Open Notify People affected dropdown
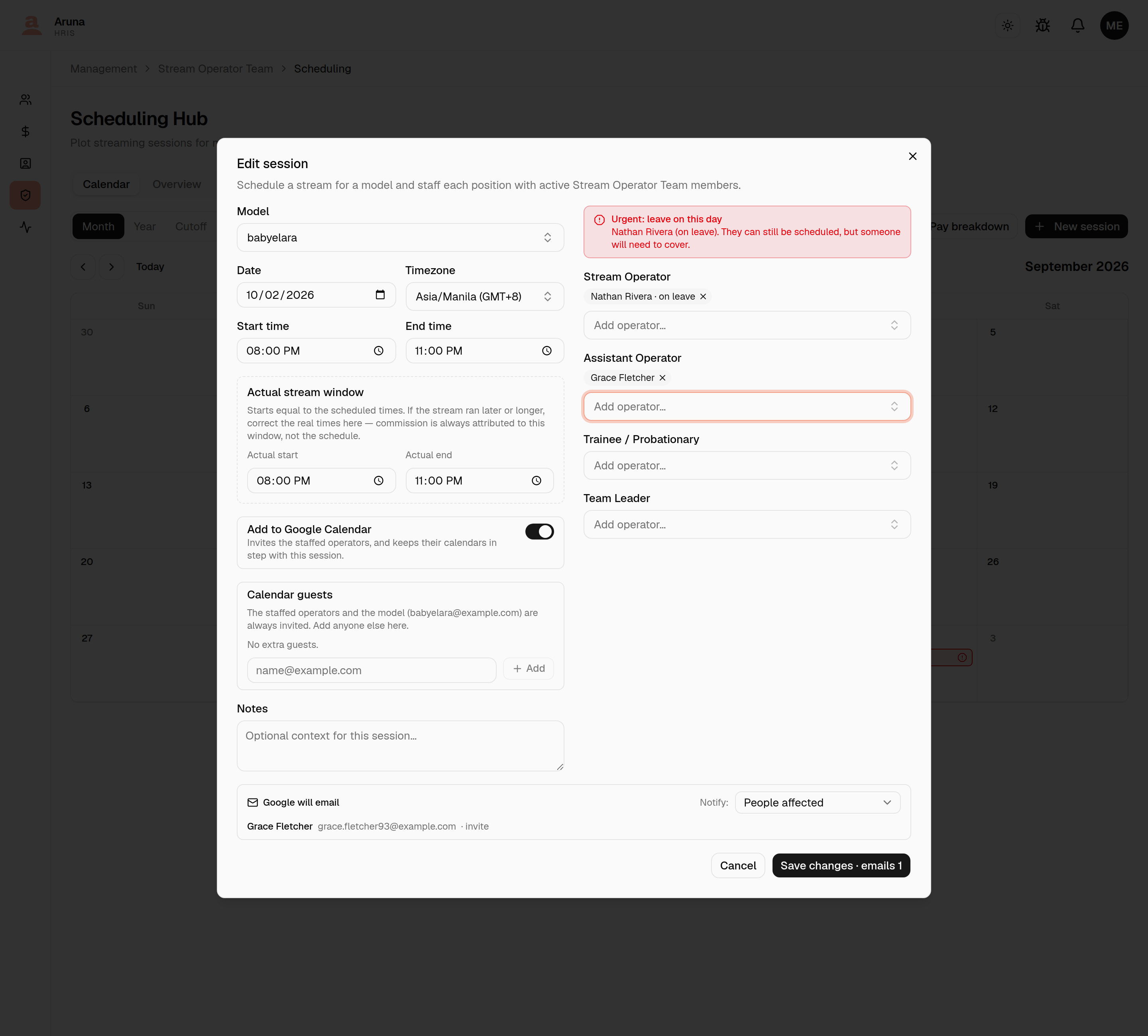The image size is (1148, 1036). [817, 803]
